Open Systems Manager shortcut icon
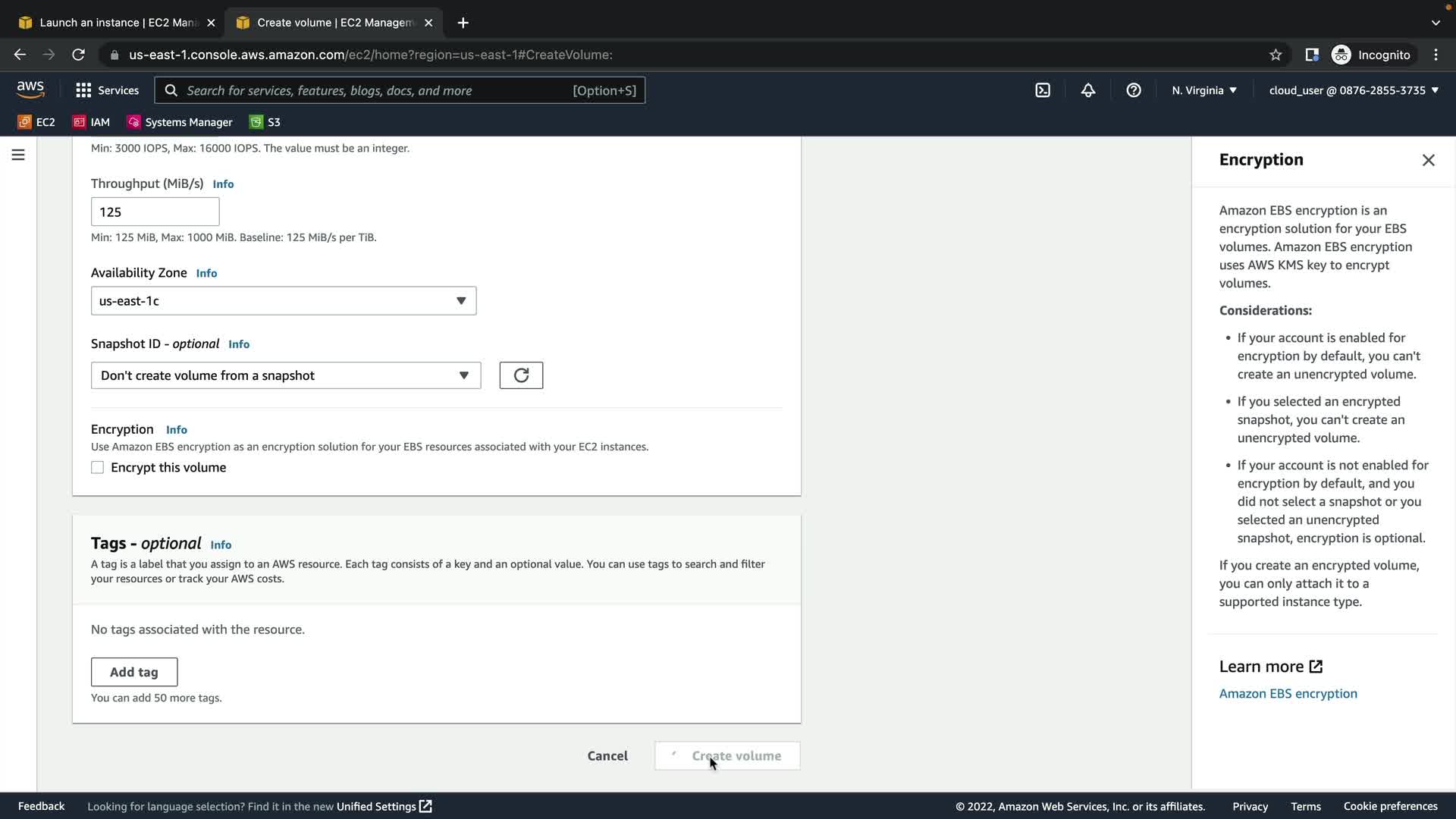The image size is (1456, 819). click(134, 122)
